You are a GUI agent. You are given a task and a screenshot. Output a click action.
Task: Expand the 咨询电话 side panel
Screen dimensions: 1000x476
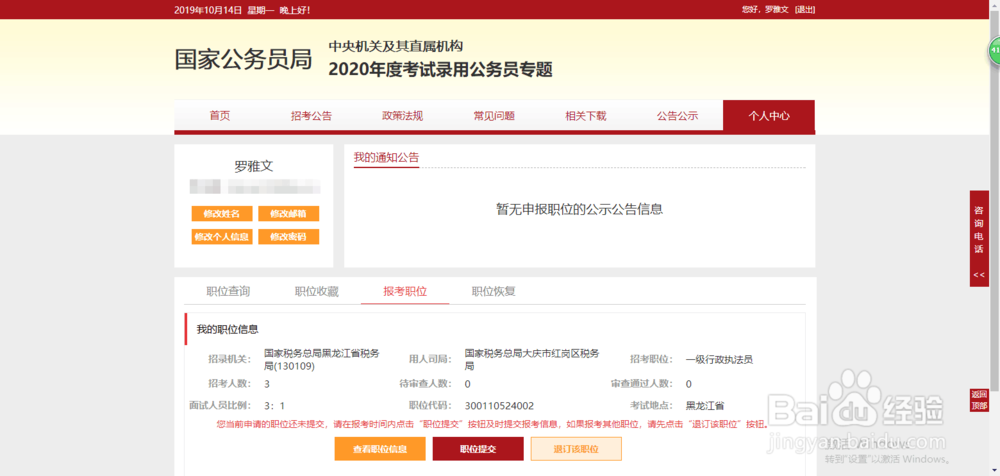tap(979, 239)
